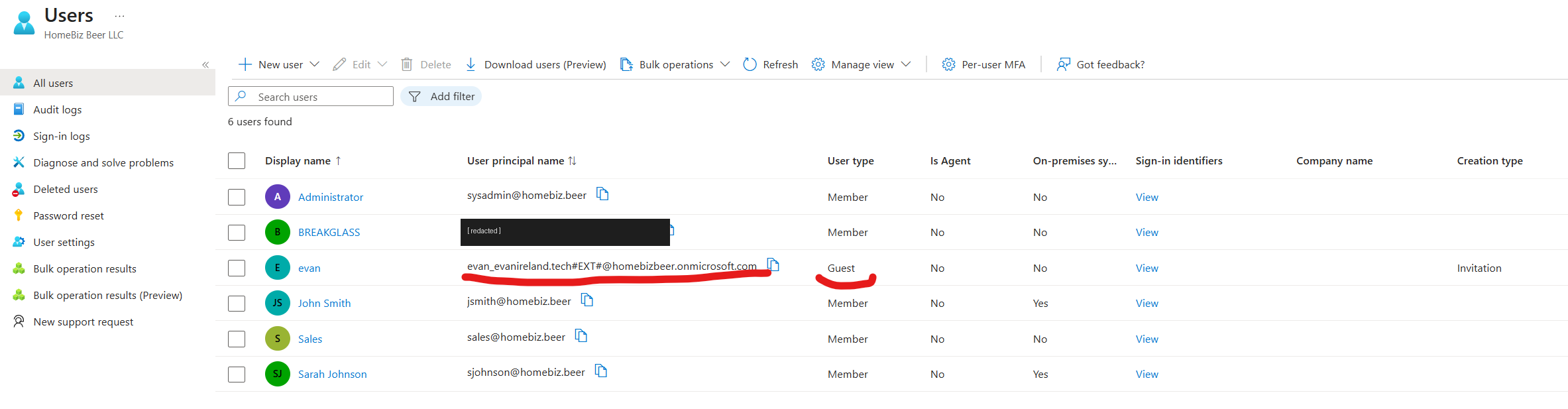Screen dimensions: 1568x409
Task: Open User settings page
Action: tap(64, 242)
